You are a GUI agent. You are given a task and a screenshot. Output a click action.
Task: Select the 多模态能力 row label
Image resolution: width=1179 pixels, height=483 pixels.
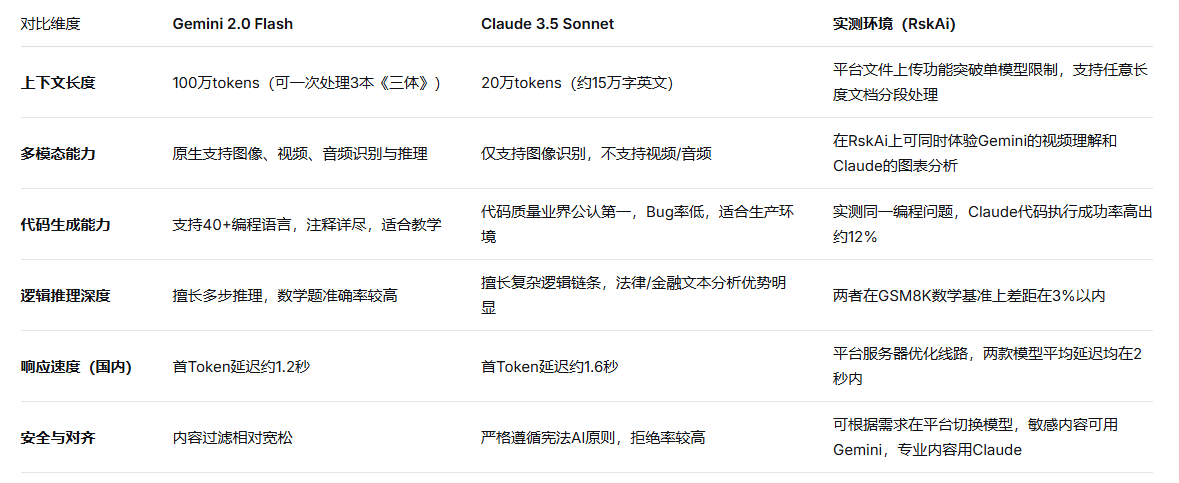tap(58, 154)
